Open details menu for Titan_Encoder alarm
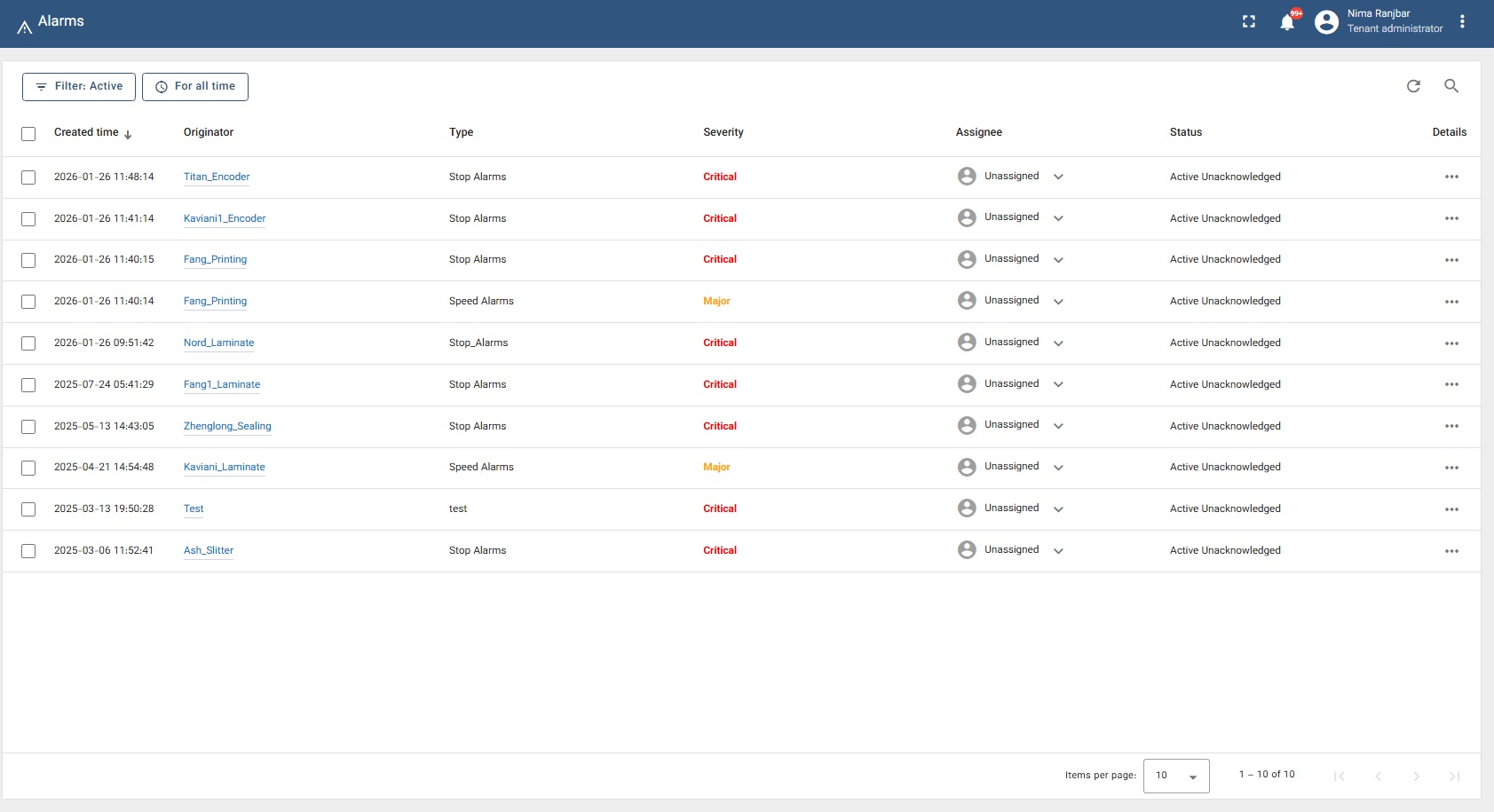Image resolution: width=1494 pixels, height=812 pixels. 1452,177
